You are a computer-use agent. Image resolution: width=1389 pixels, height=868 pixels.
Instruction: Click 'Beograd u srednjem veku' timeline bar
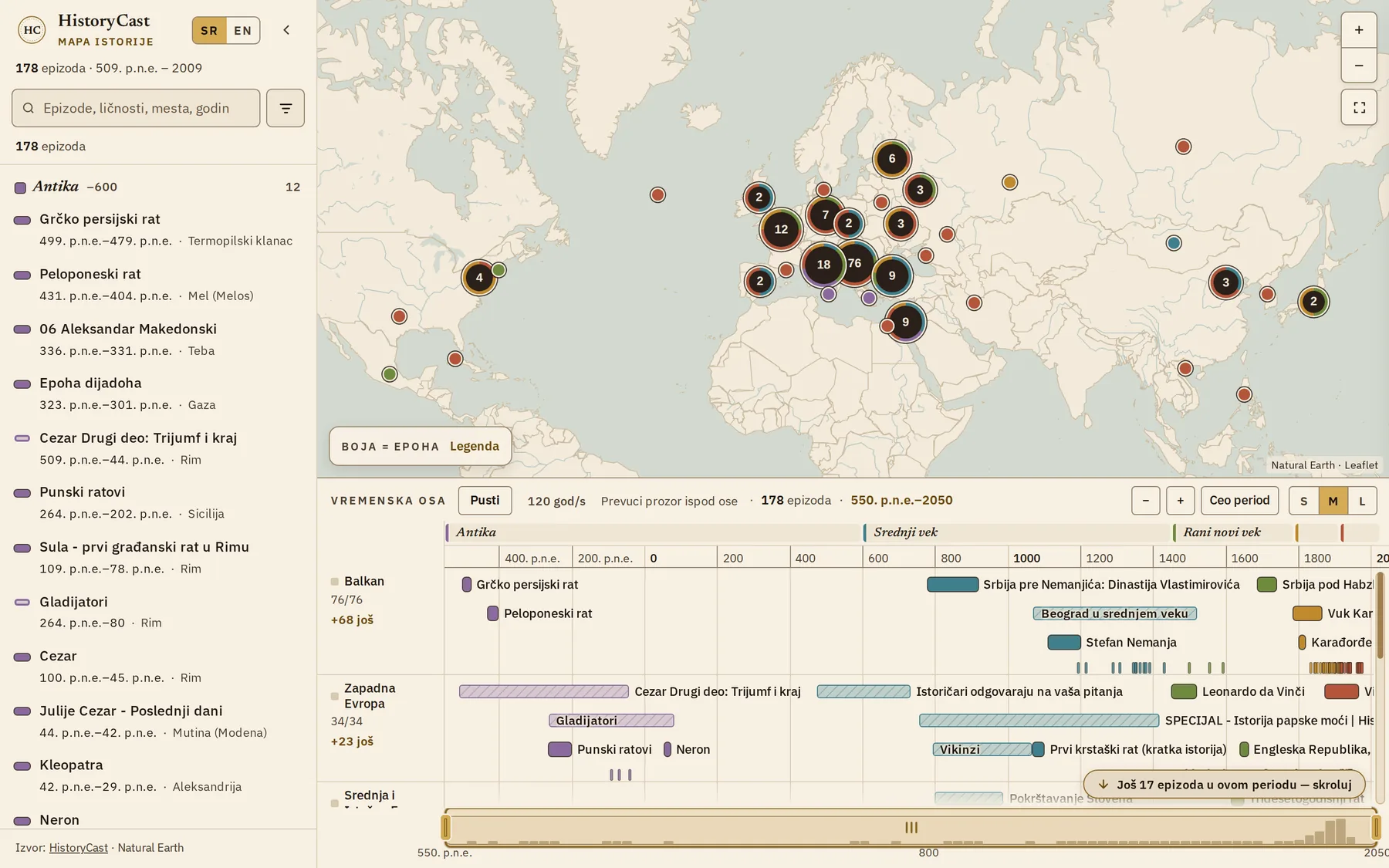[1115, 613]
